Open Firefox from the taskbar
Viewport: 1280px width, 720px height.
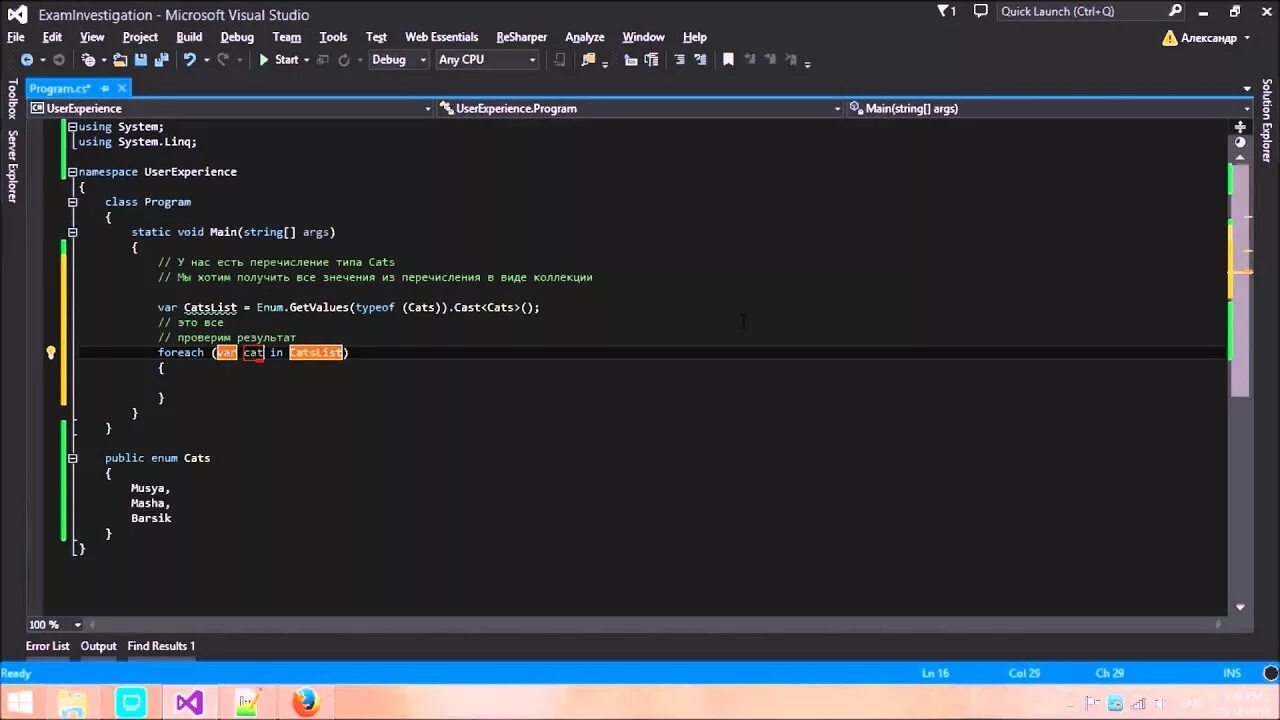(x=306, y=702)
